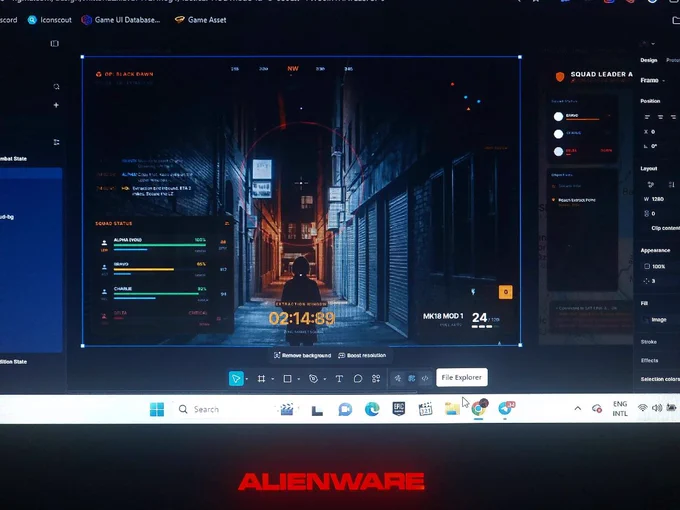Click the Stroke section header
This screenshot has height=510, width=680.
(649, 342)
